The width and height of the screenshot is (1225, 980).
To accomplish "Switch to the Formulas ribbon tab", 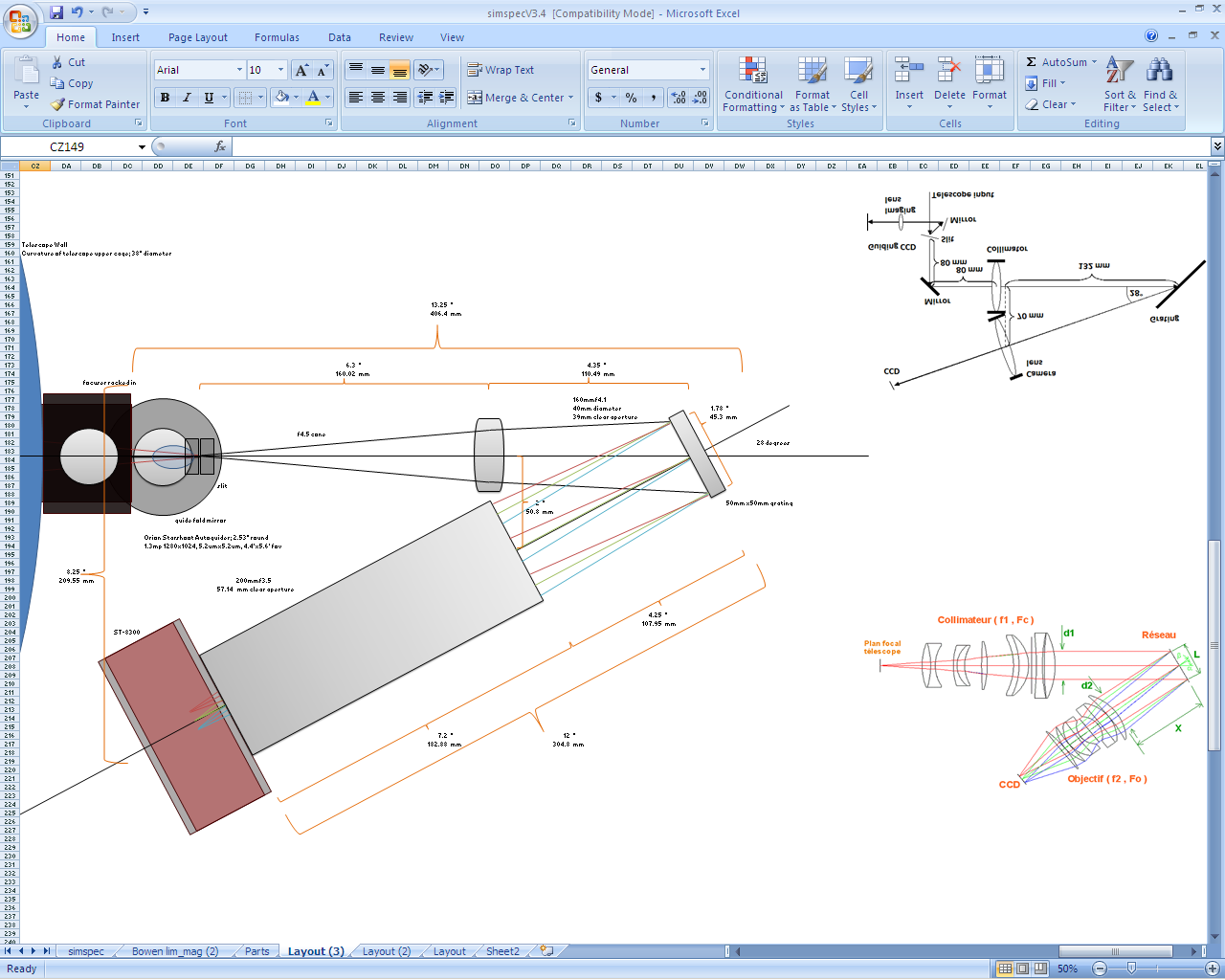I will pos(277,37).
